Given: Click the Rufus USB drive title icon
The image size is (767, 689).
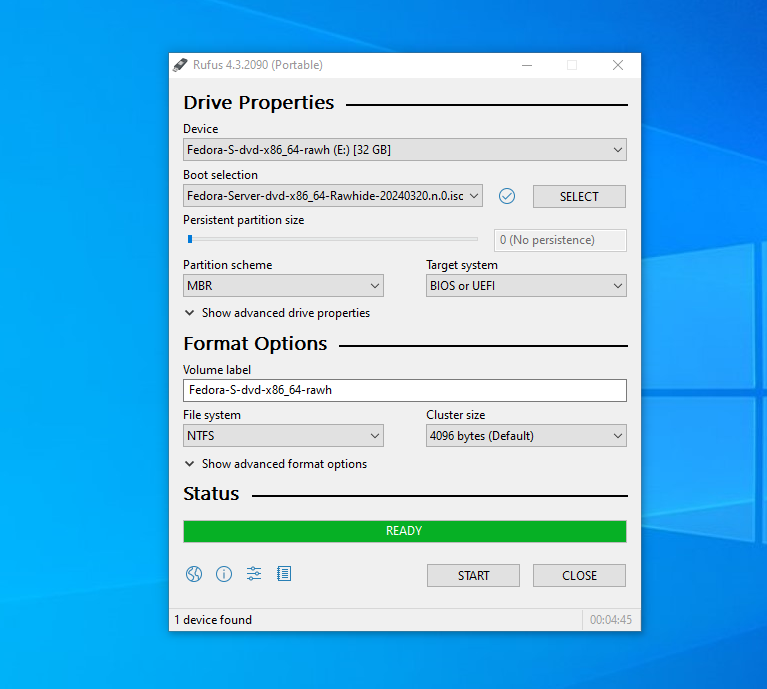Looking at the screenshot, I should tap(180, 65).
